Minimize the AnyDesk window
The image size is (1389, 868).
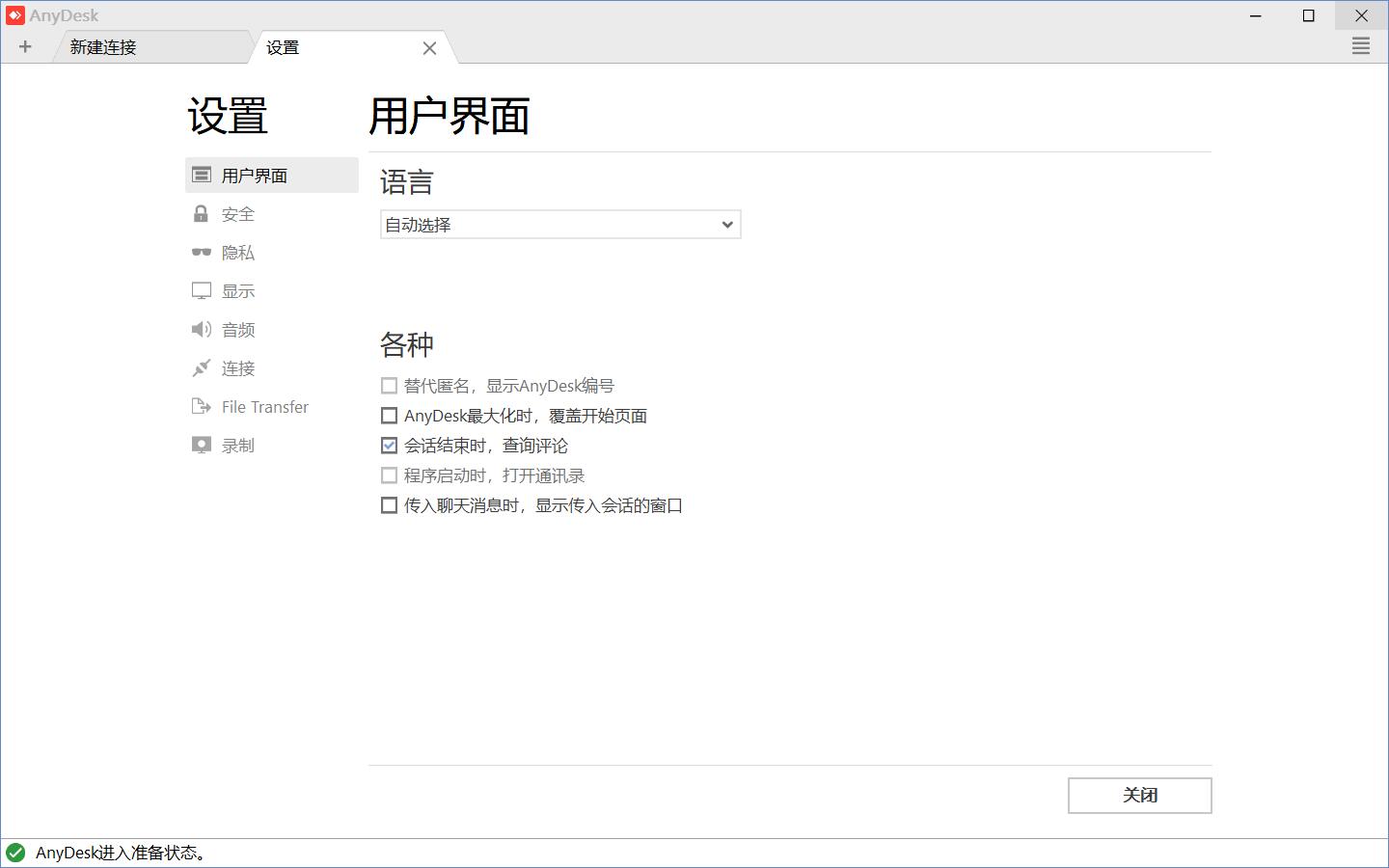[x=1256, y=15]
